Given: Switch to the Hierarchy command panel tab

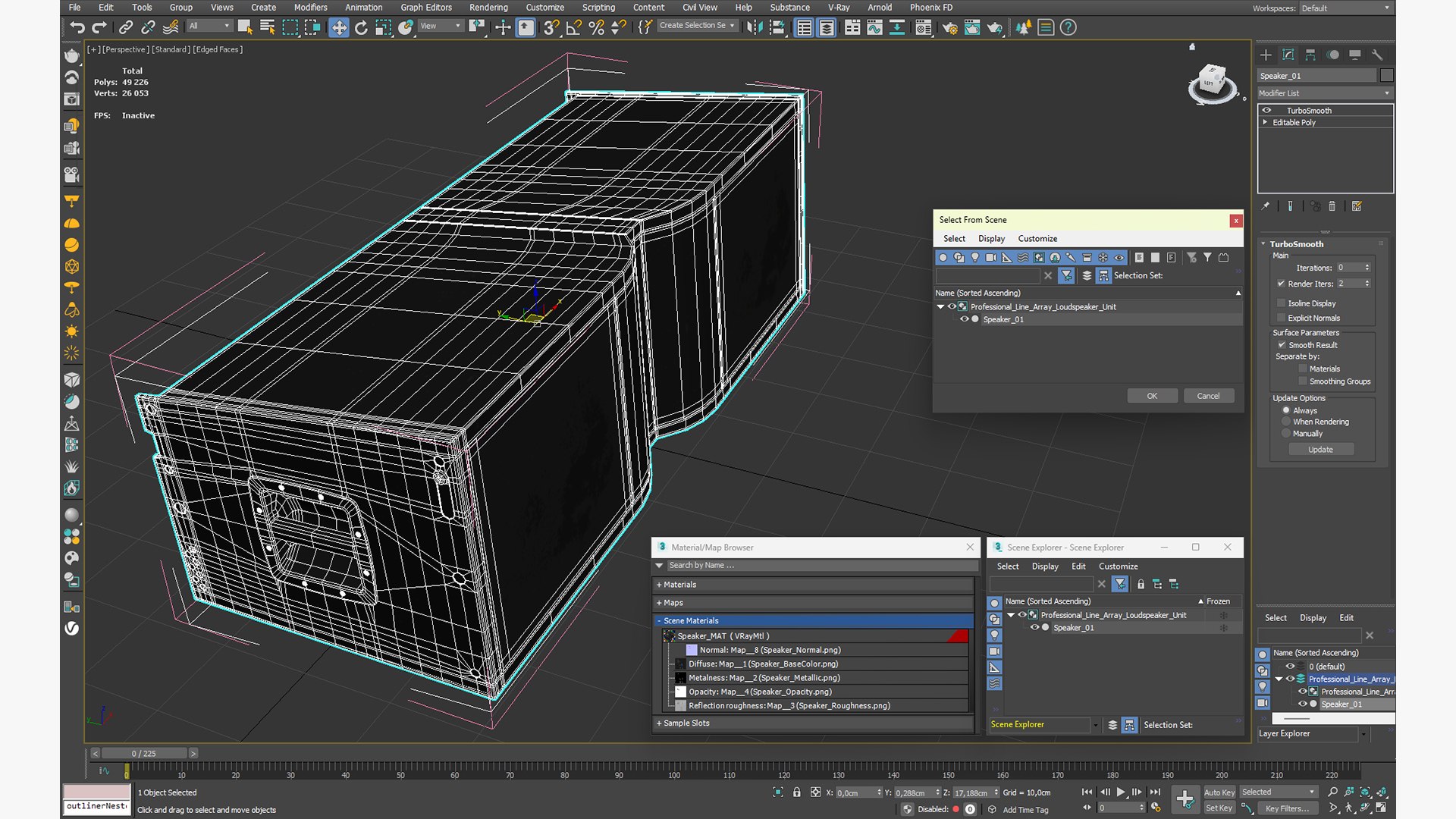Looking at the screenshot, I should pos(1310,55).
